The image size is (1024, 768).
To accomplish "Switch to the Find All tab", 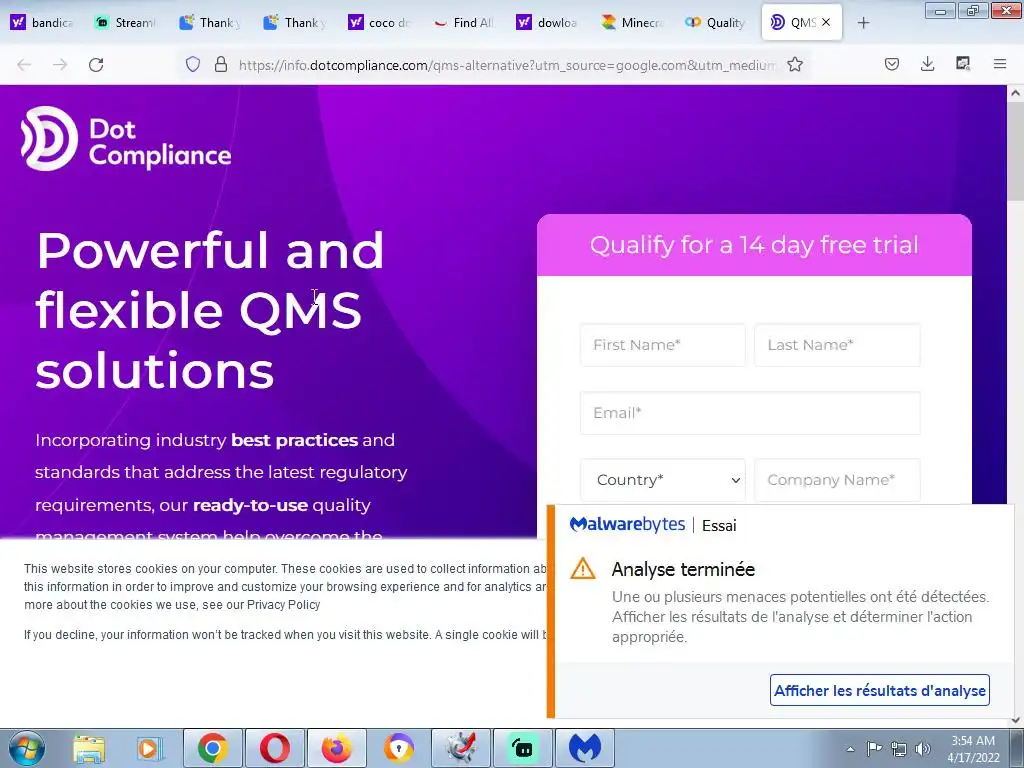I will tap(464, 23).
